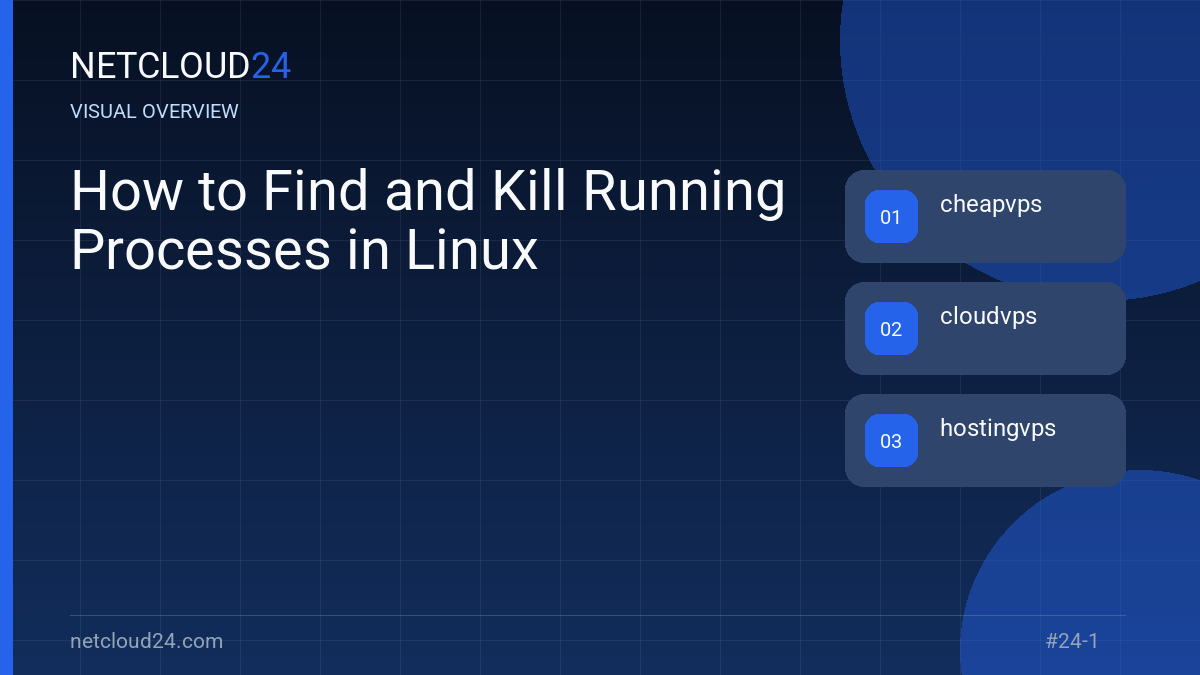Click the #24-1 slide number
The image size is (1200, 675).
tap(1072, 641)
